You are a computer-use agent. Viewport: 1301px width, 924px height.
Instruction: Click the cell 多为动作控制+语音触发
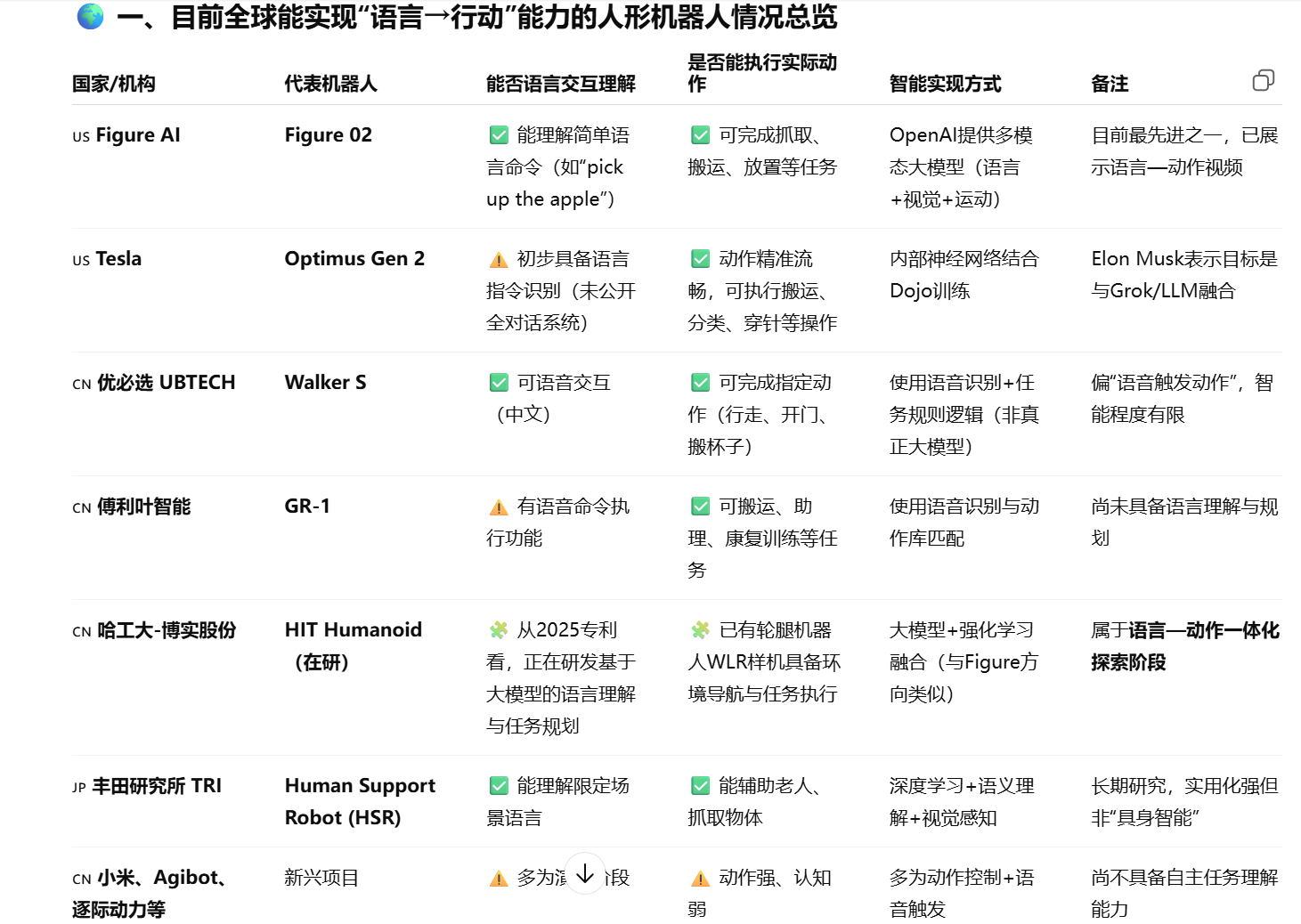click(x=962, y=894)
